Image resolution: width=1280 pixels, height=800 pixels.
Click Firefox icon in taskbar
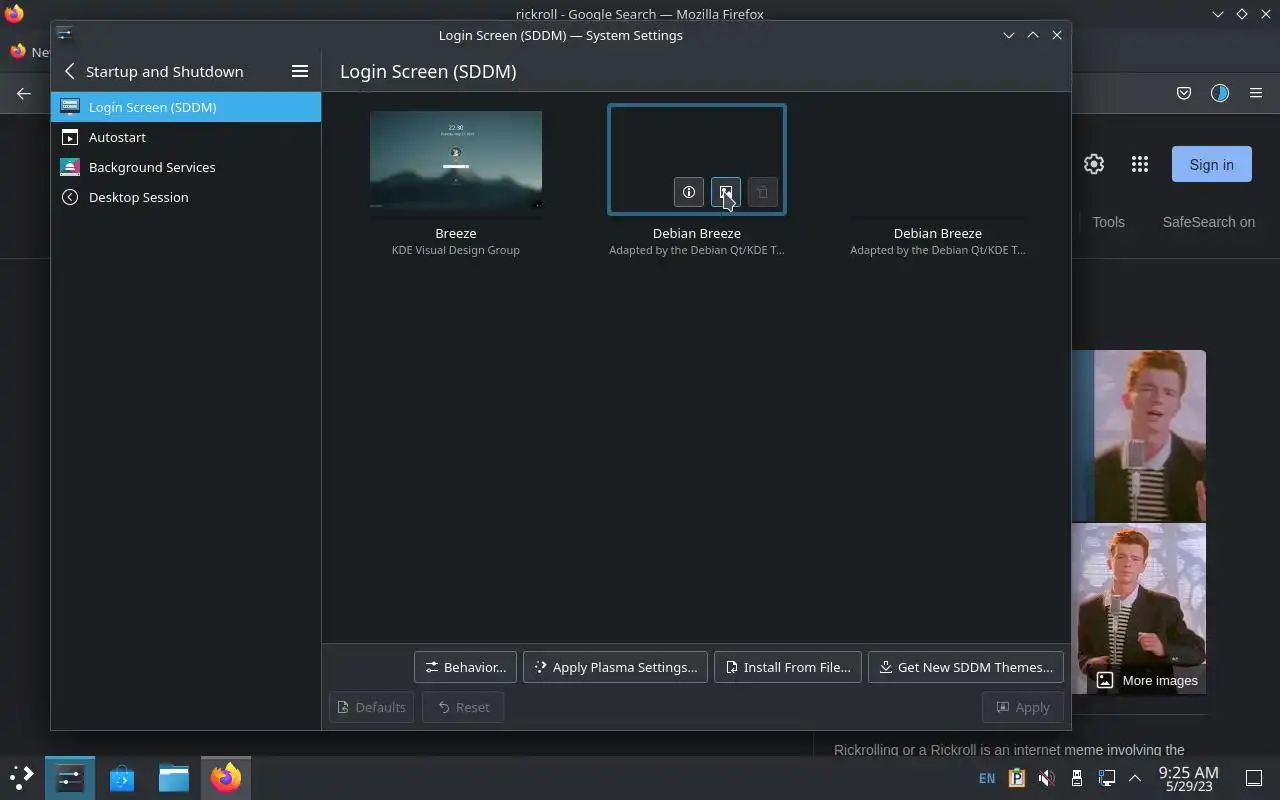(x=226, y=777)
